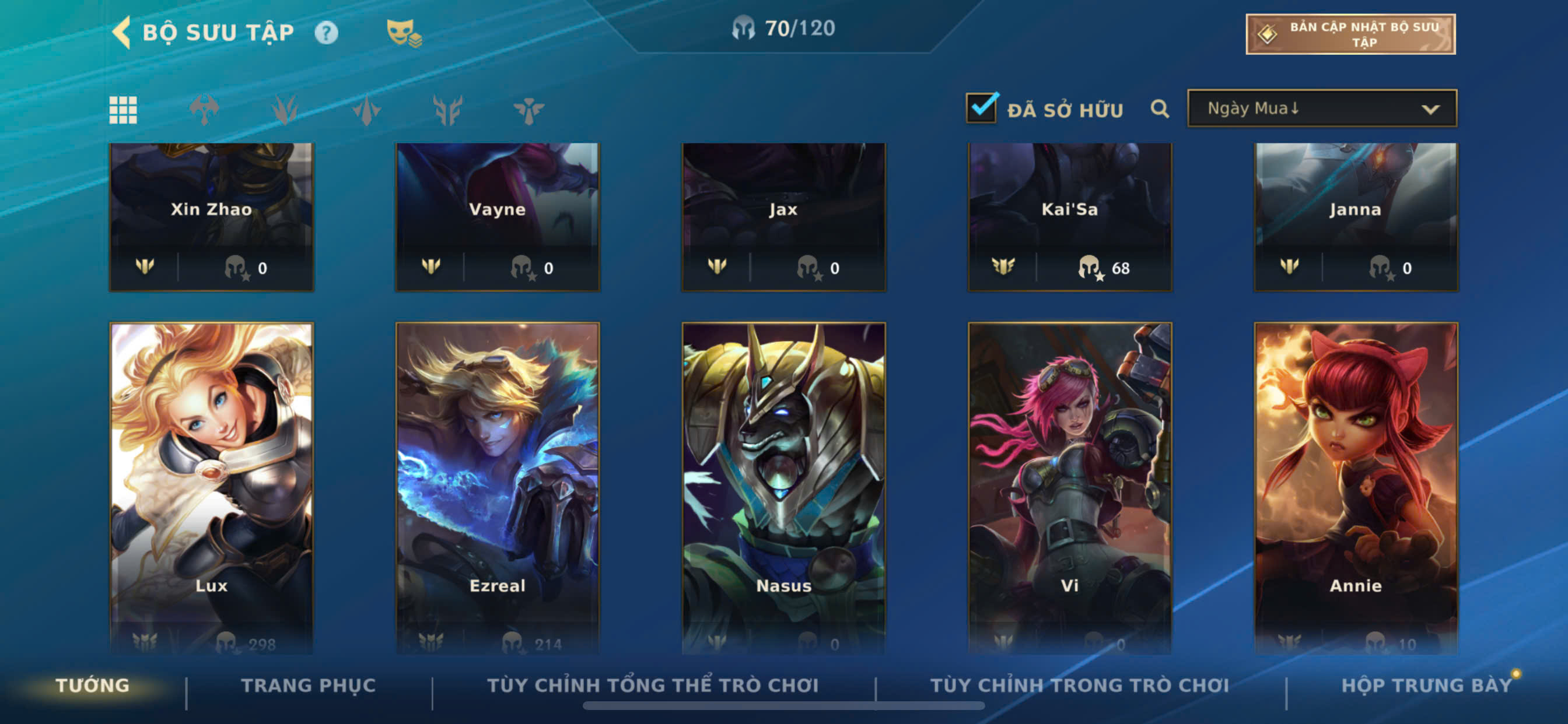
Task: Filter champions by the third role icon
Action: coord(285,110)
